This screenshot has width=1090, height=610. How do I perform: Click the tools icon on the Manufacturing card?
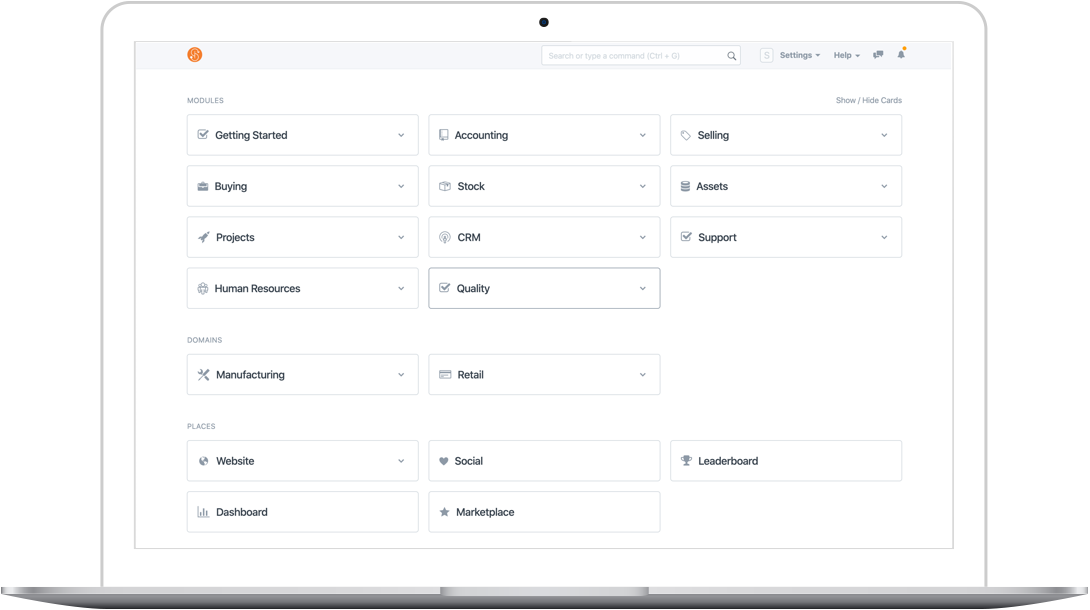pos(201,374)
